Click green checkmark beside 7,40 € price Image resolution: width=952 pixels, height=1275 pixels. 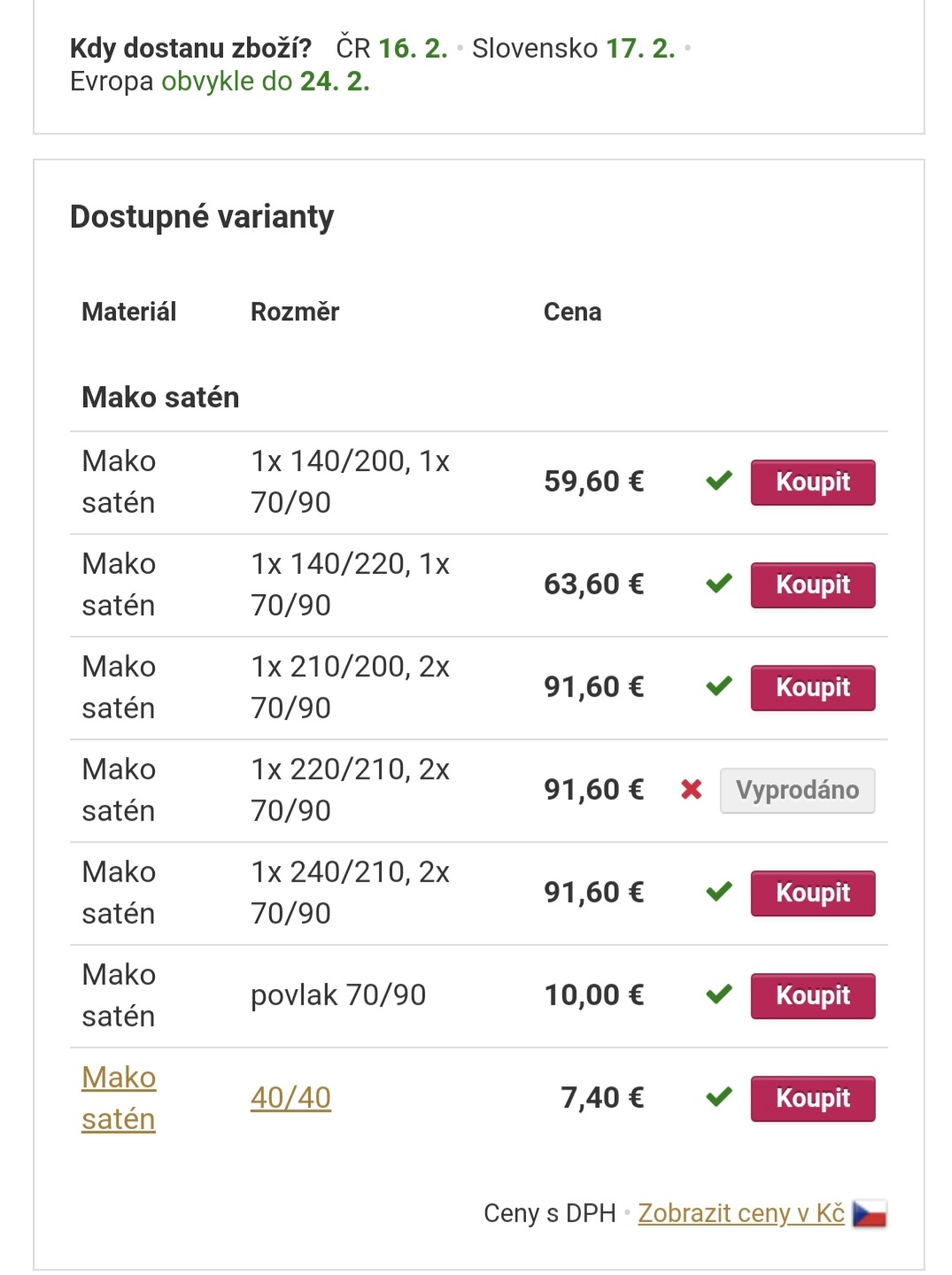point(719,1097)
